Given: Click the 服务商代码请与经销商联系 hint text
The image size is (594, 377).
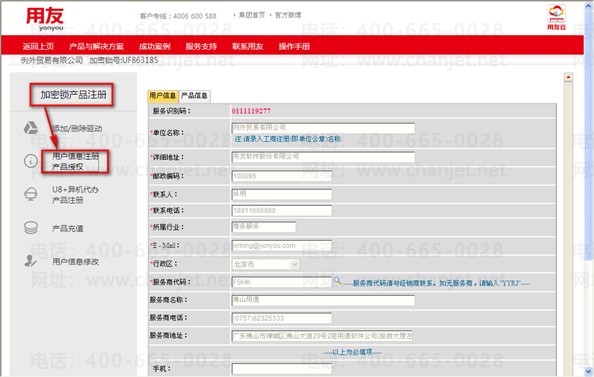Looking at the screenshot, I should click(437, 283).
